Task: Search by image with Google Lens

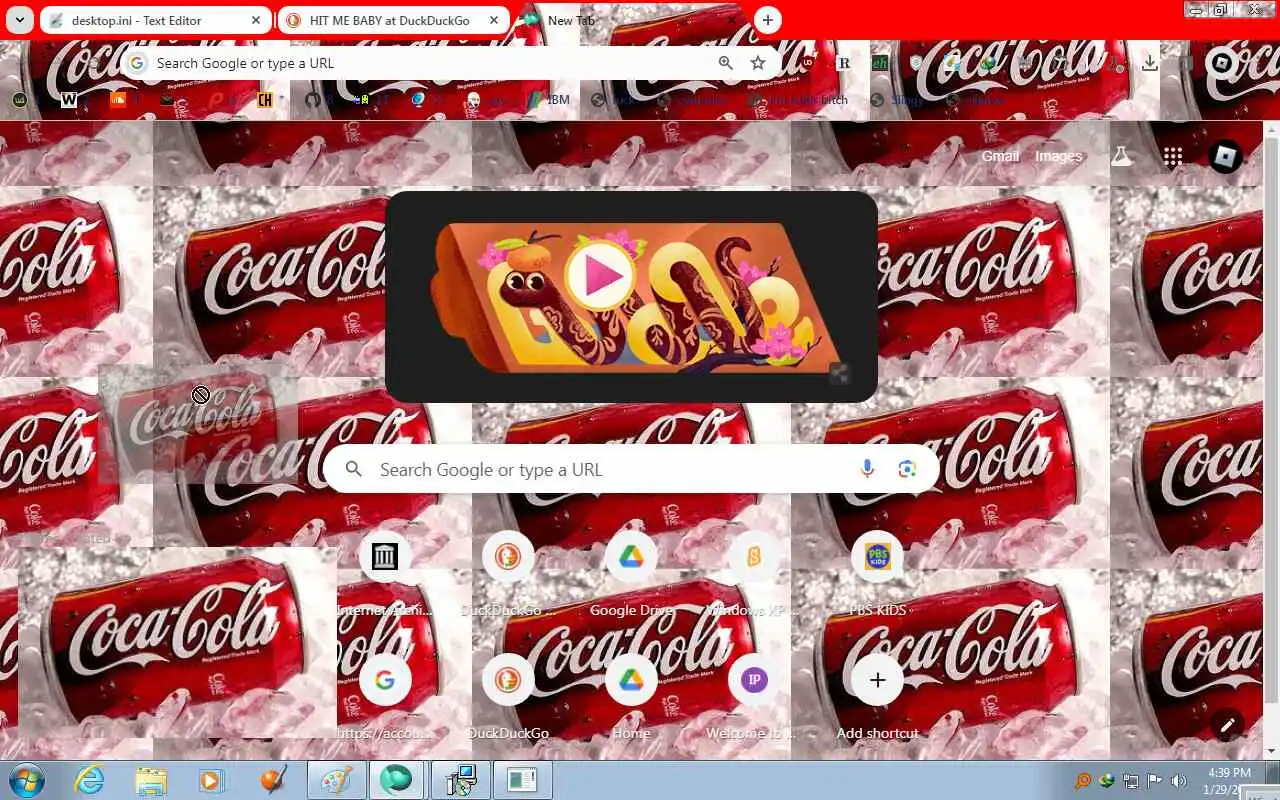Action: 907,470
